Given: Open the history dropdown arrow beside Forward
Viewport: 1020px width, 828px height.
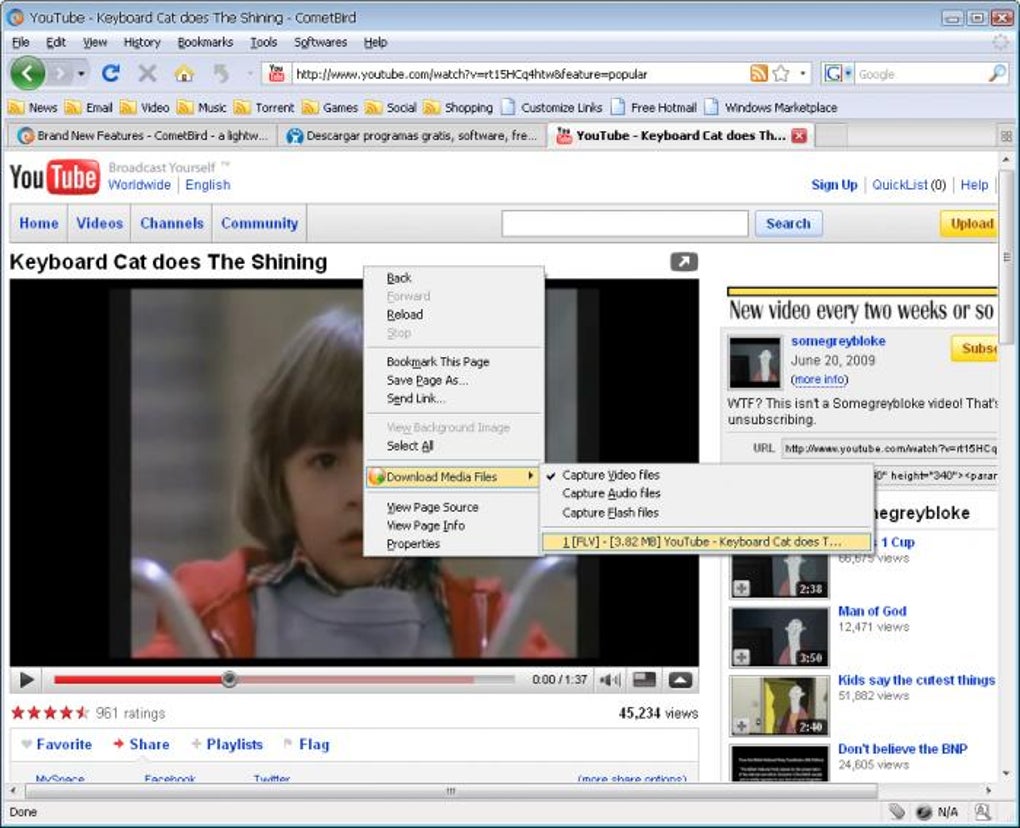Looking at the screenshot, I should click(x=81, y=73).
